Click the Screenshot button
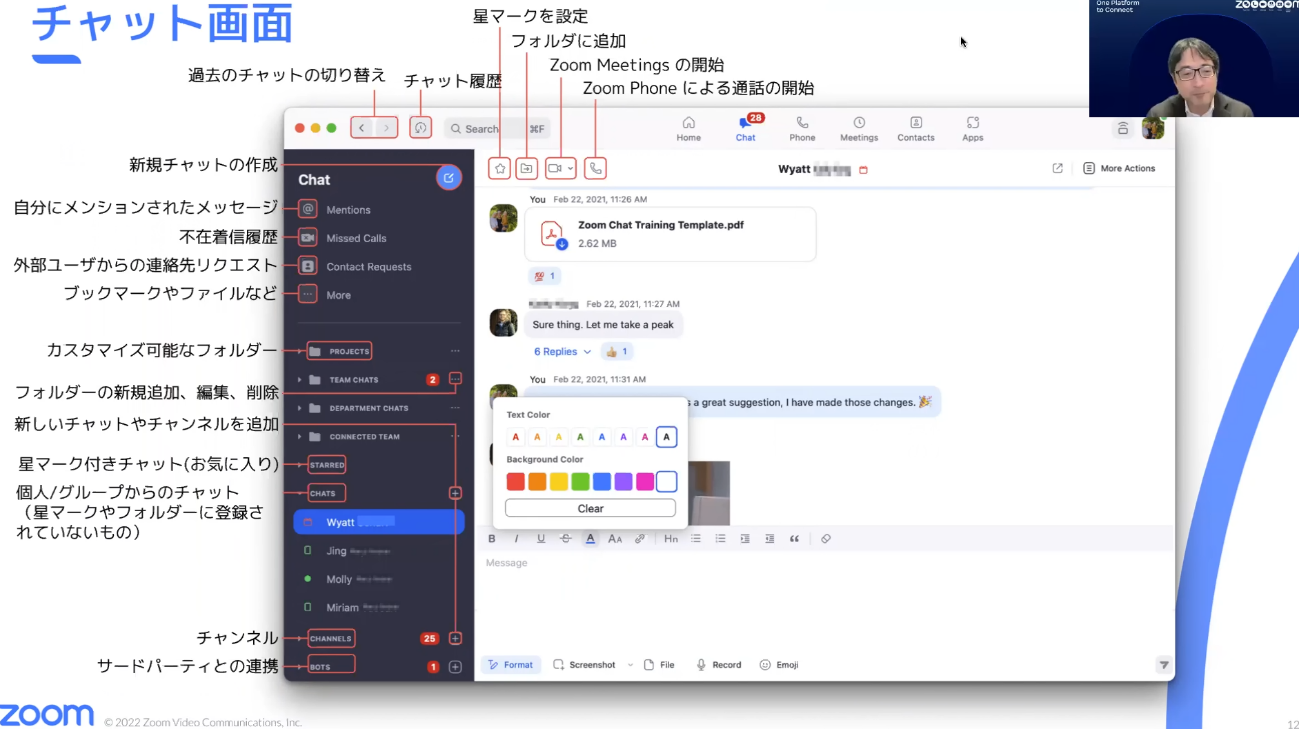 click(x=585, y=665)
